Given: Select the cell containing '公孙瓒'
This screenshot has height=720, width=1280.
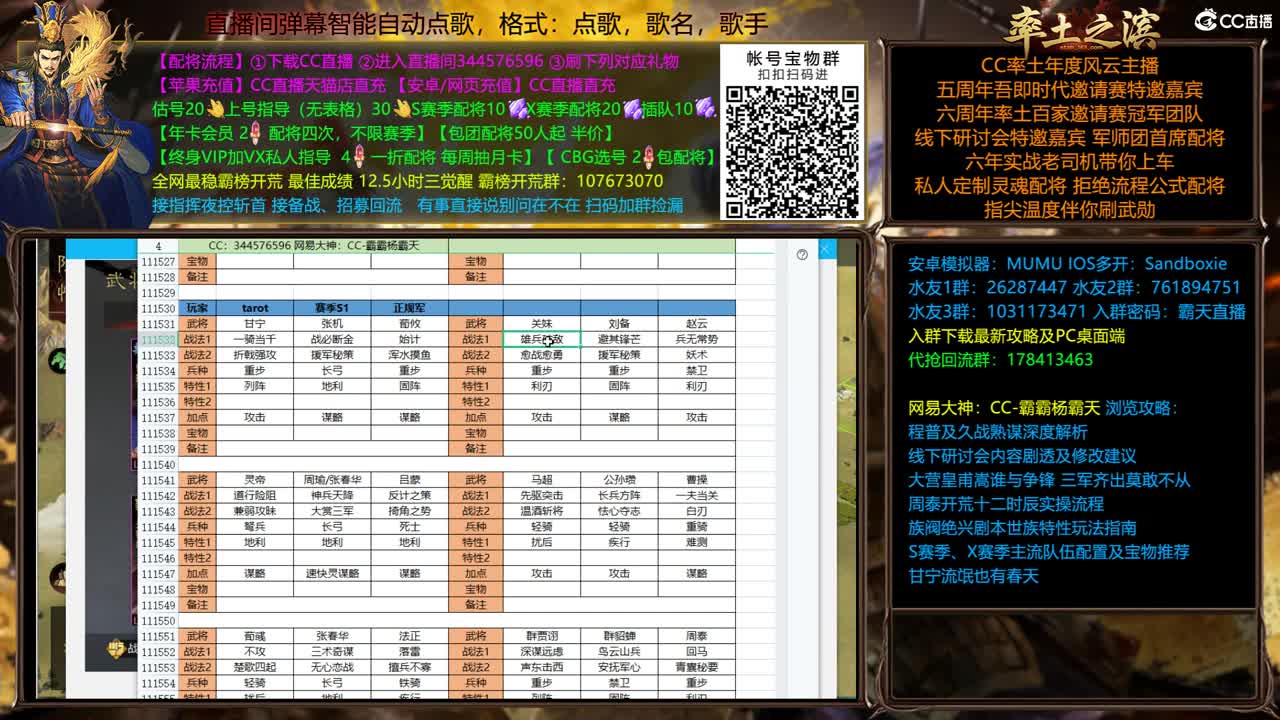Looking at the screenshot, I should [x=619, y=480].
